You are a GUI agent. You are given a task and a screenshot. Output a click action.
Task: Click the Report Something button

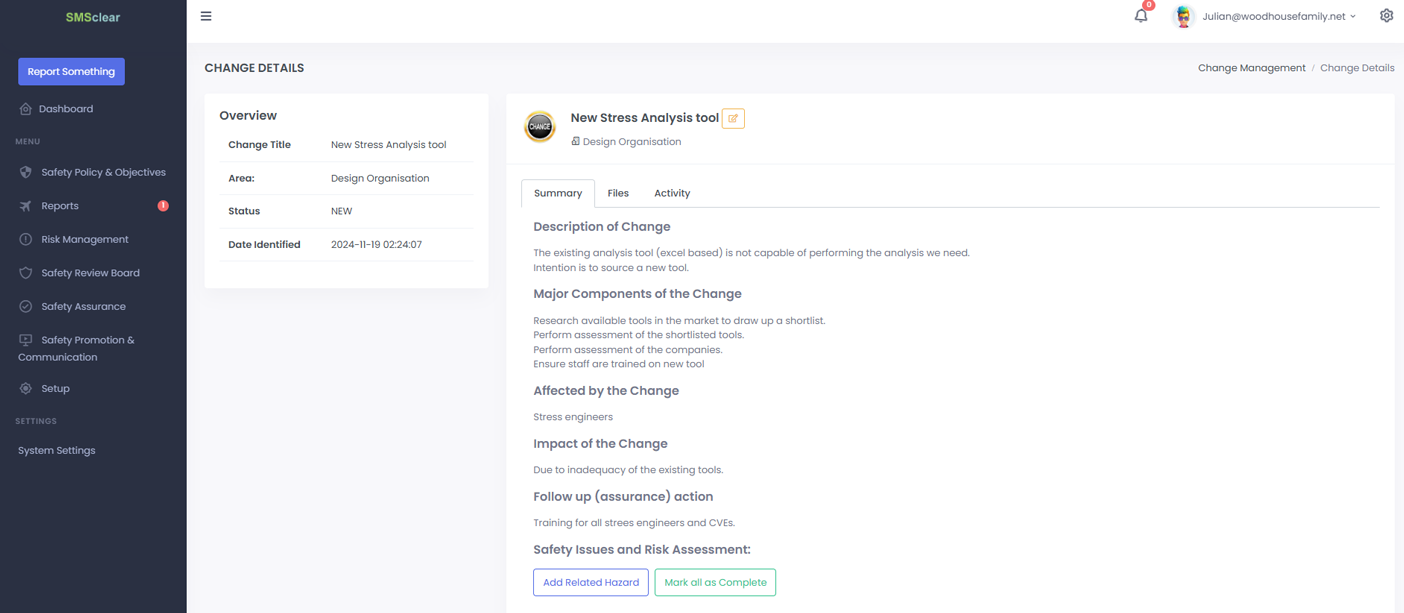71,72
